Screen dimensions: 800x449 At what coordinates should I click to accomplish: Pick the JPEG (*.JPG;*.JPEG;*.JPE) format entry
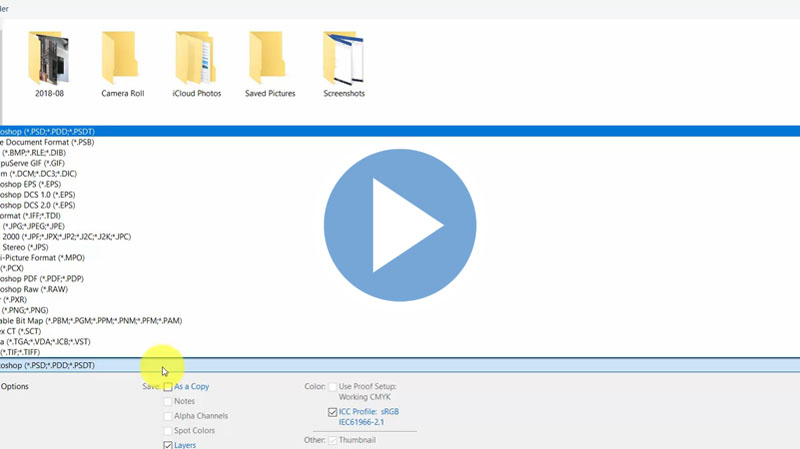[x=50, y=226]
